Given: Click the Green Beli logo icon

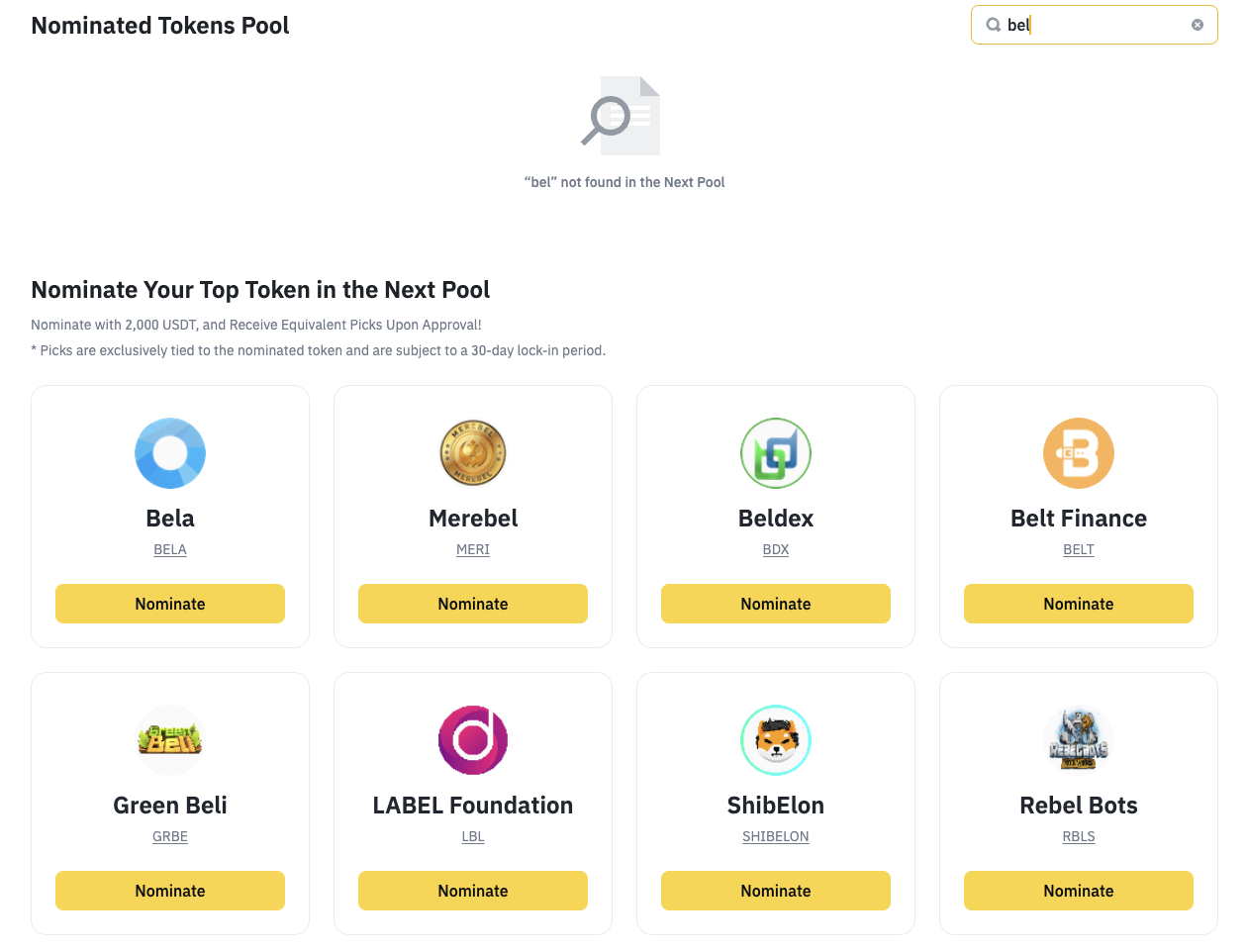Looking at the screenshot, I should pos(170,740).
